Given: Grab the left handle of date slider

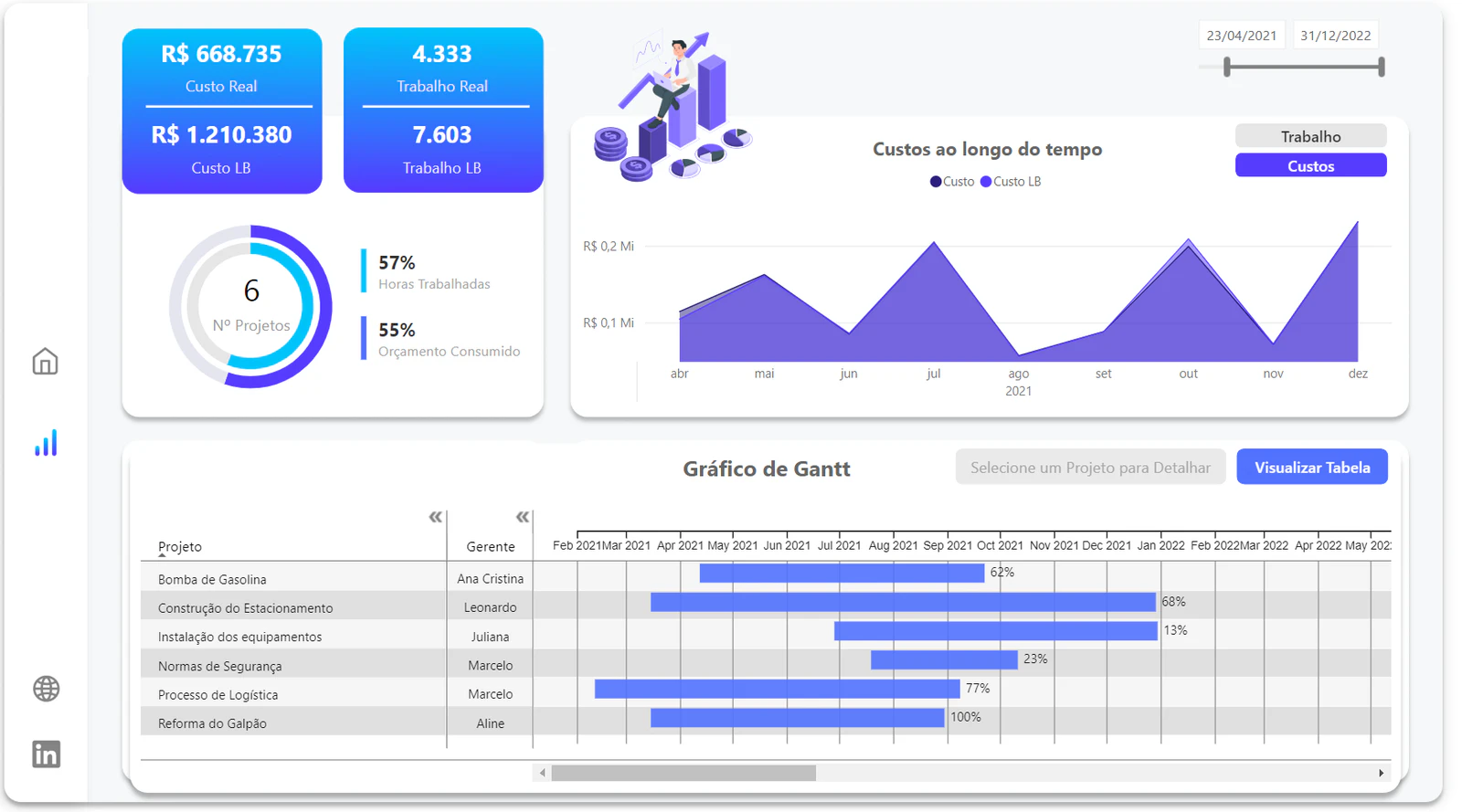Looking at the screenshot, I should [1227, 67].
